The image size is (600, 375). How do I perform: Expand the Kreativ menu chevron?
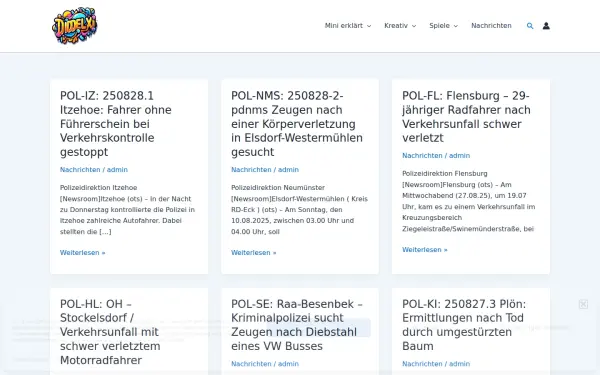414,26
